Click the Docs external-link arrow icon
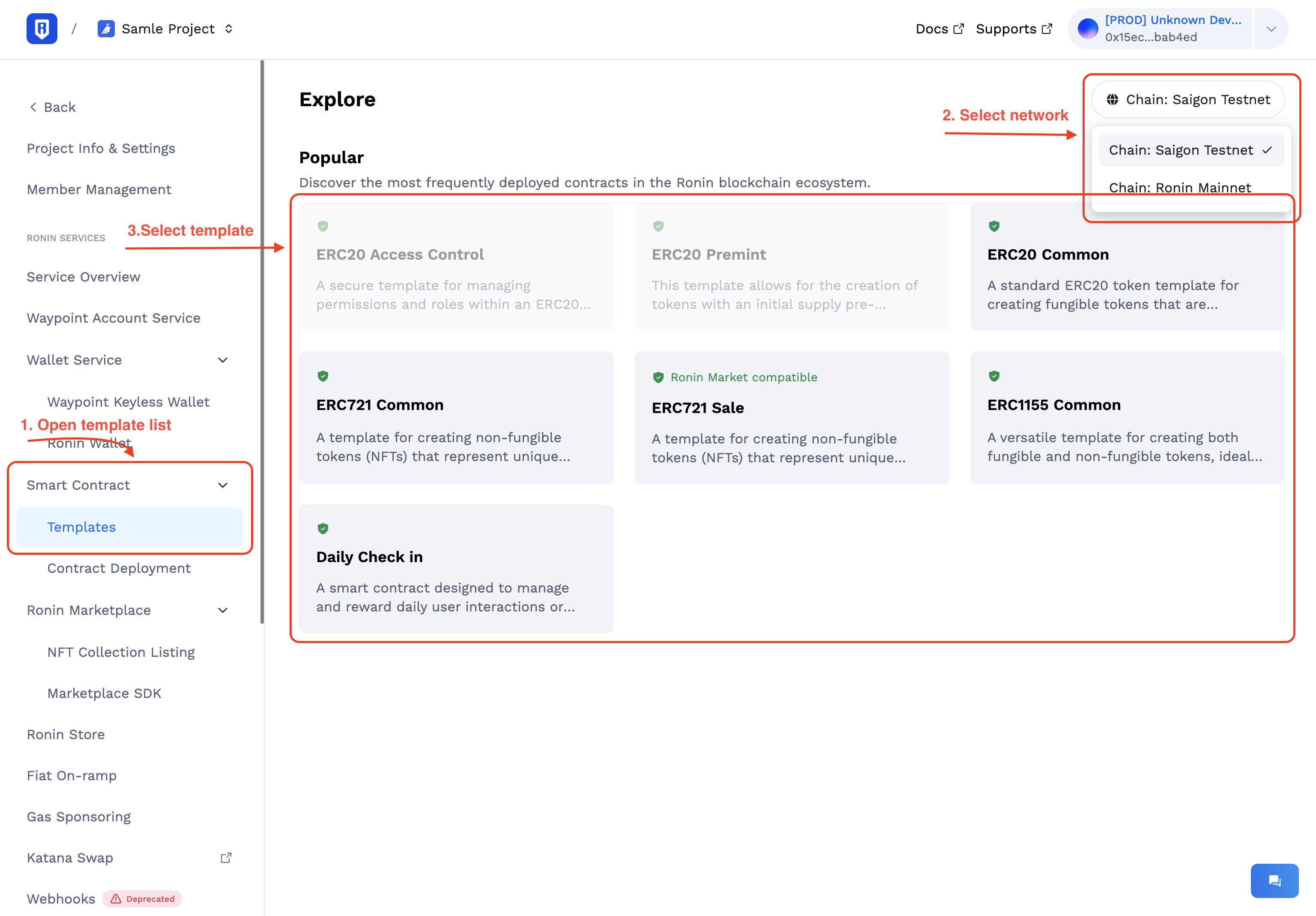Image resolution: width=1316 pixels, height=916 pixels. [x=958, y=29]
